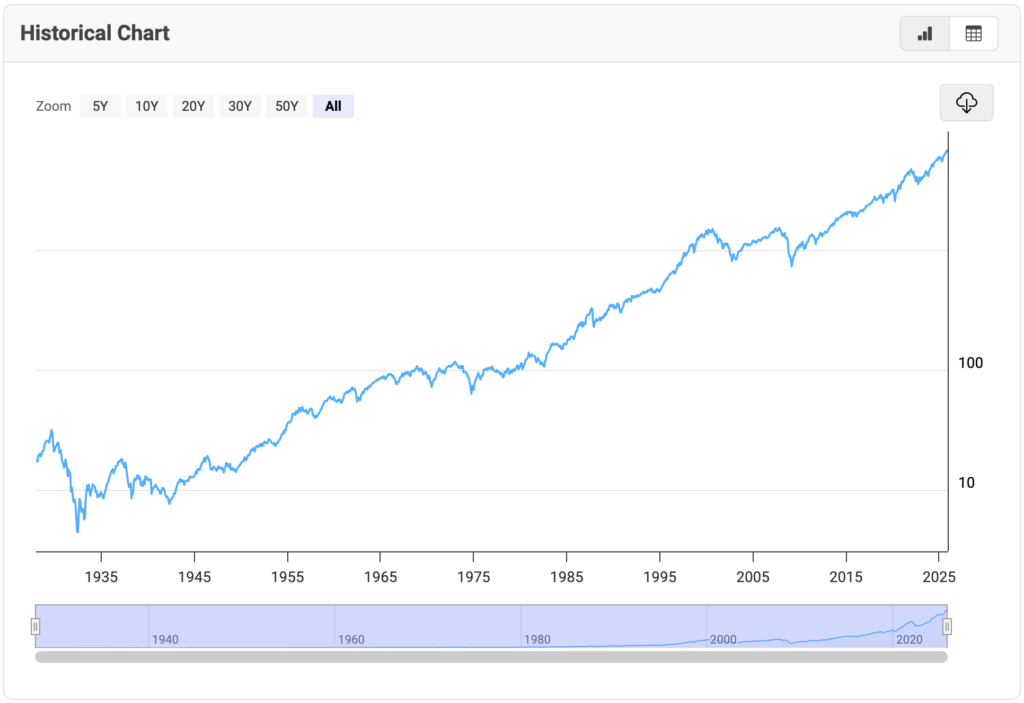
Task: Switch to bar chart view icon
Action: pyautogui.click(x=925, y=34)
